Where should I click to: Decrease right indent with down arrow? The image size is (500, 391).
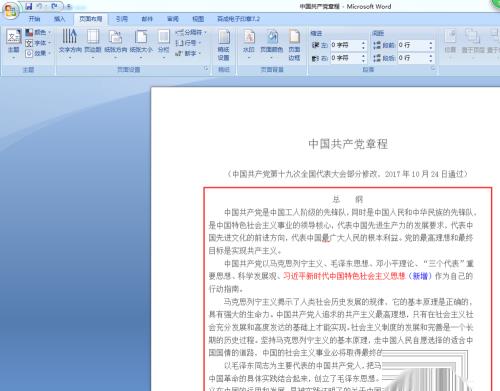[363, 60]
